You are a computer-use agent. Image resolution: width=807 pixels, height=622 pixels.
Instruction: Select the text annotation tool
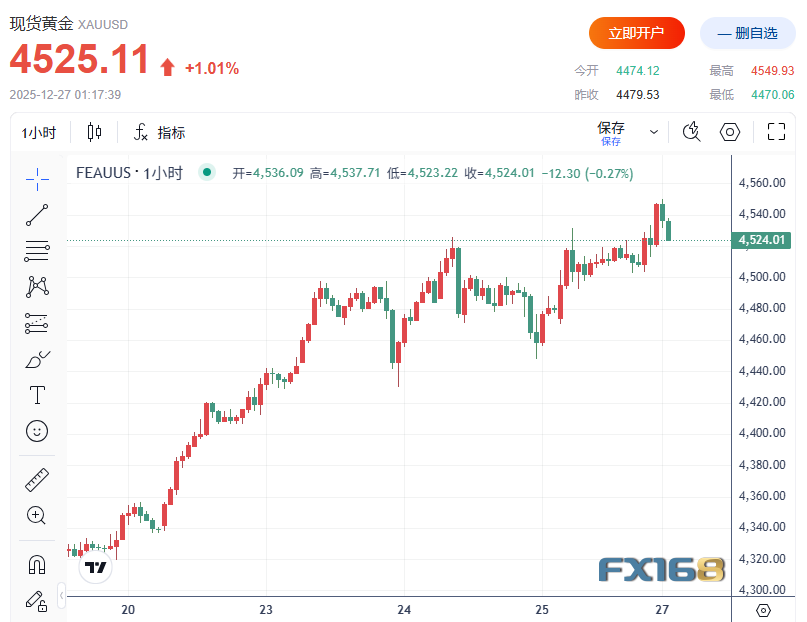37,395
